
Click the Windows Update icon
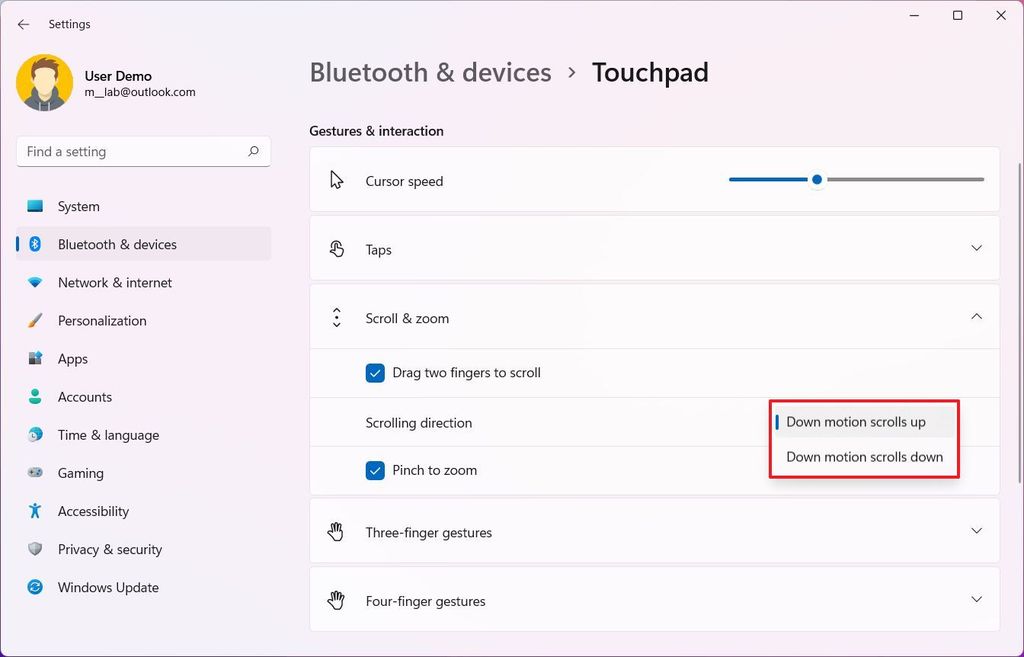click(x=33, y=587)
